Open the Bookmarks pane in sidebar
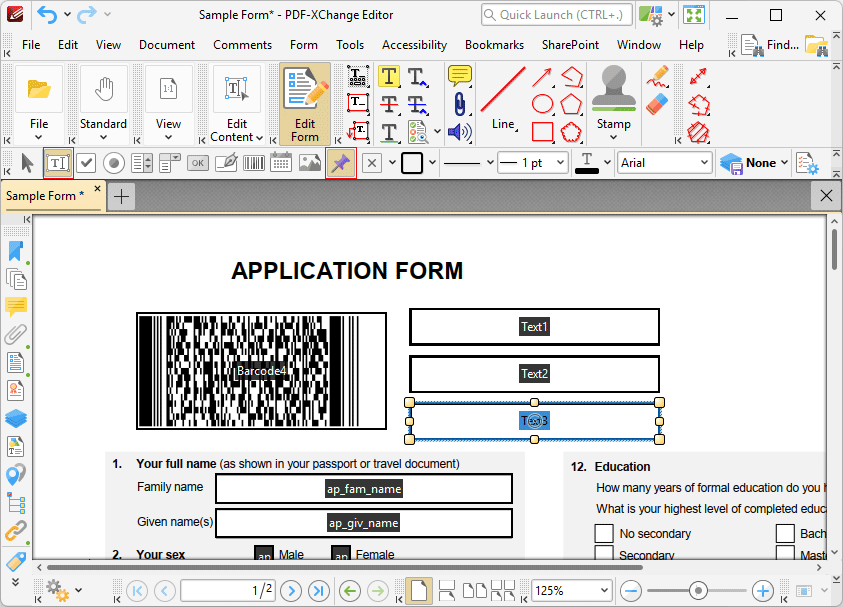 pos(16,251)
